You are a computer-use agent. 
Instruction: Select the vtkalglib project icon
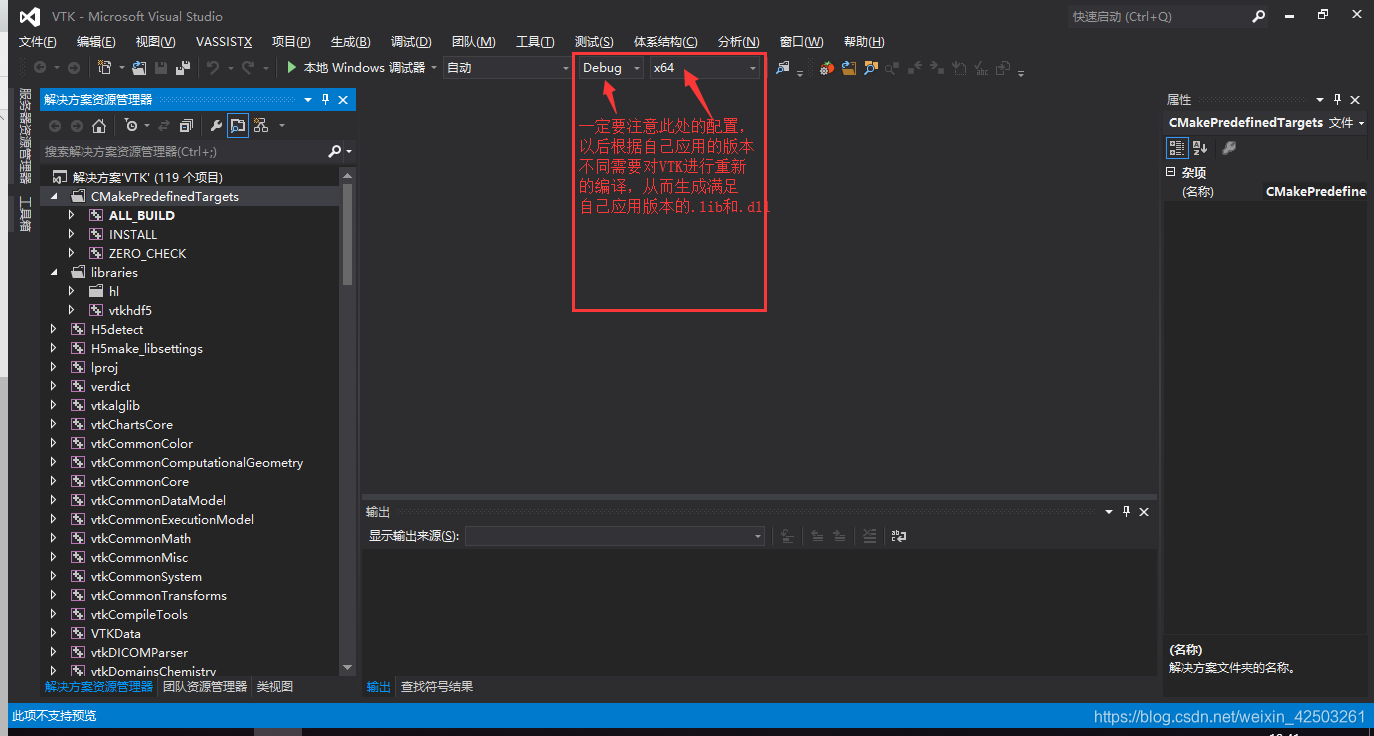pyautogui.click(x=78, y=406)
